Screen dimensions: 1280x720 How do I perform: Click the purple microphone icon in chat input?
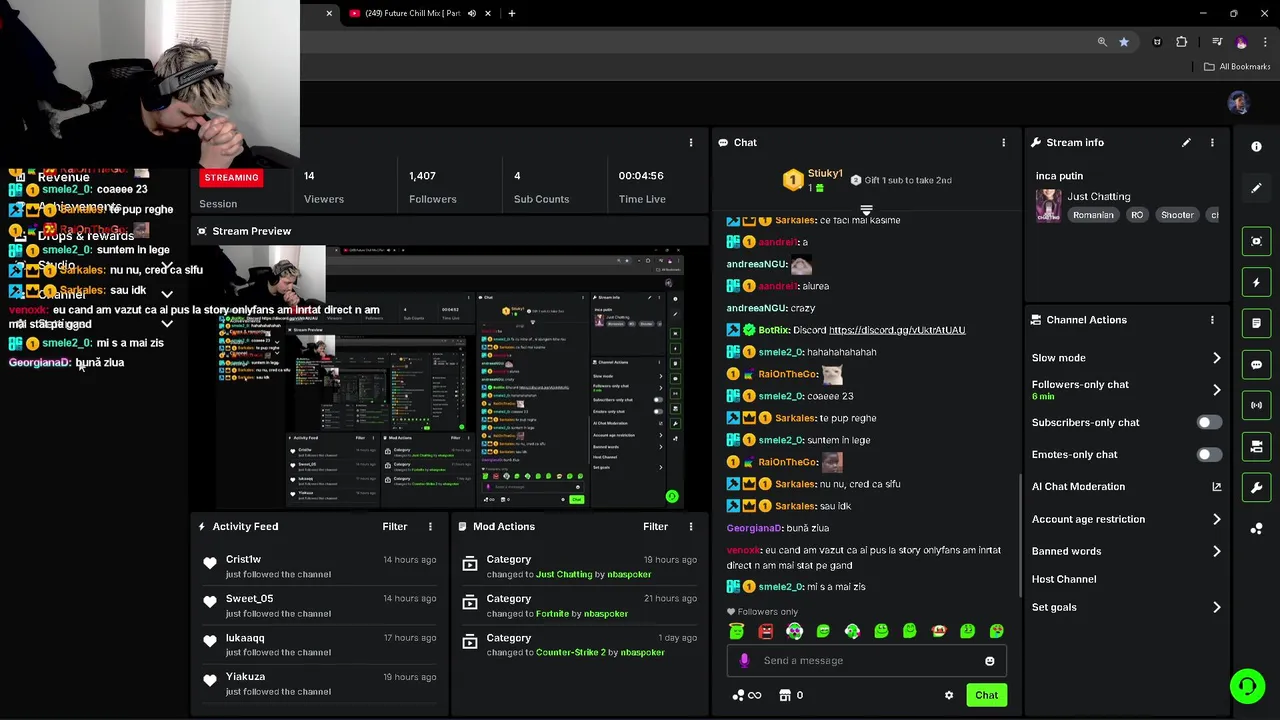point(744,660)
